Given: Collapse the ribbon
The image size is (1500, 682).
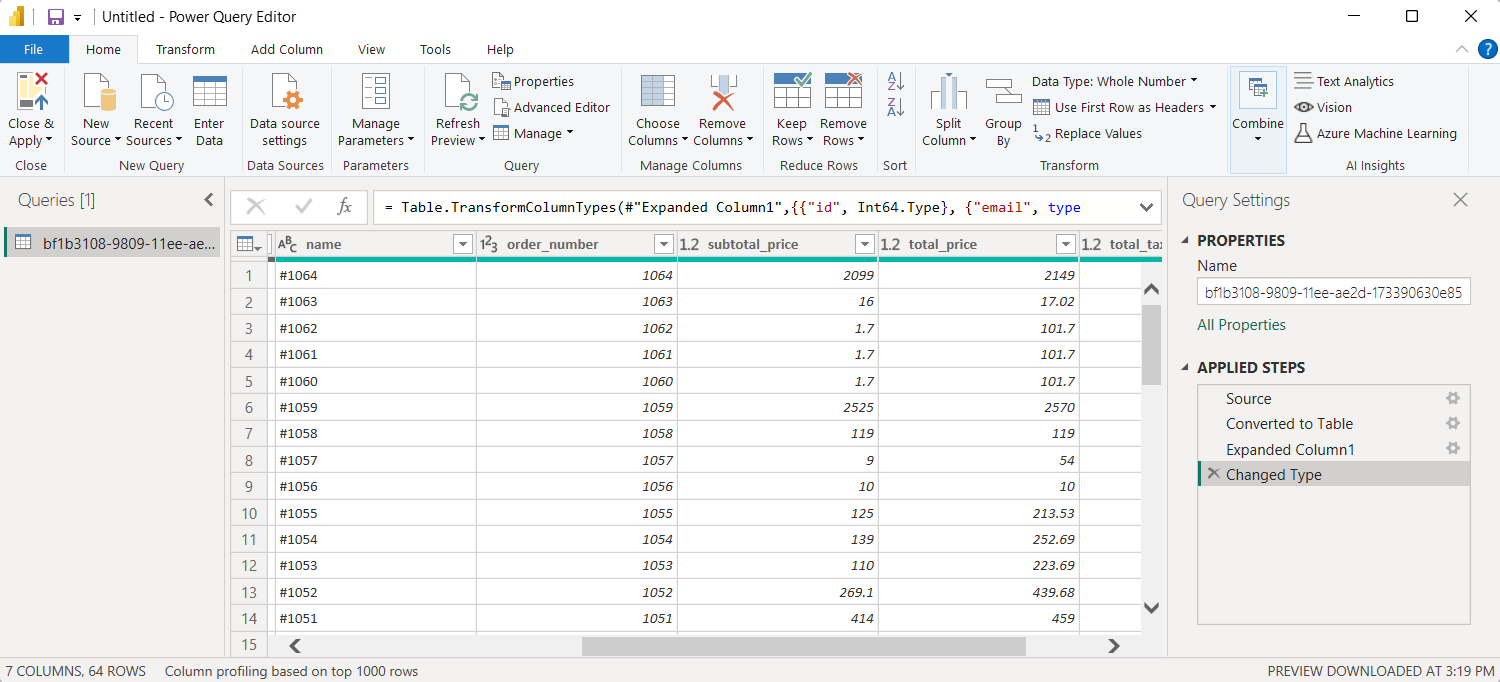Looking at the screenshot, I should pyautogui.click(x=1462, y=49).
